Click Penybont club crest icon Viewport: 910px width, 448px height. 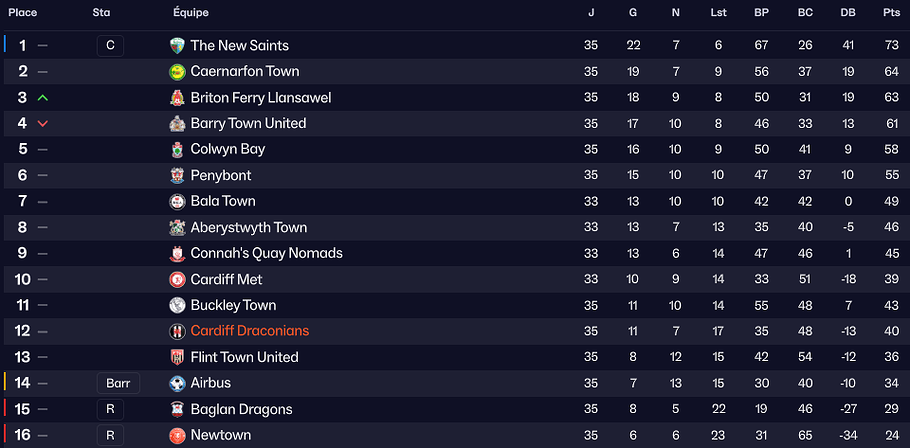(x=177, y=175)
